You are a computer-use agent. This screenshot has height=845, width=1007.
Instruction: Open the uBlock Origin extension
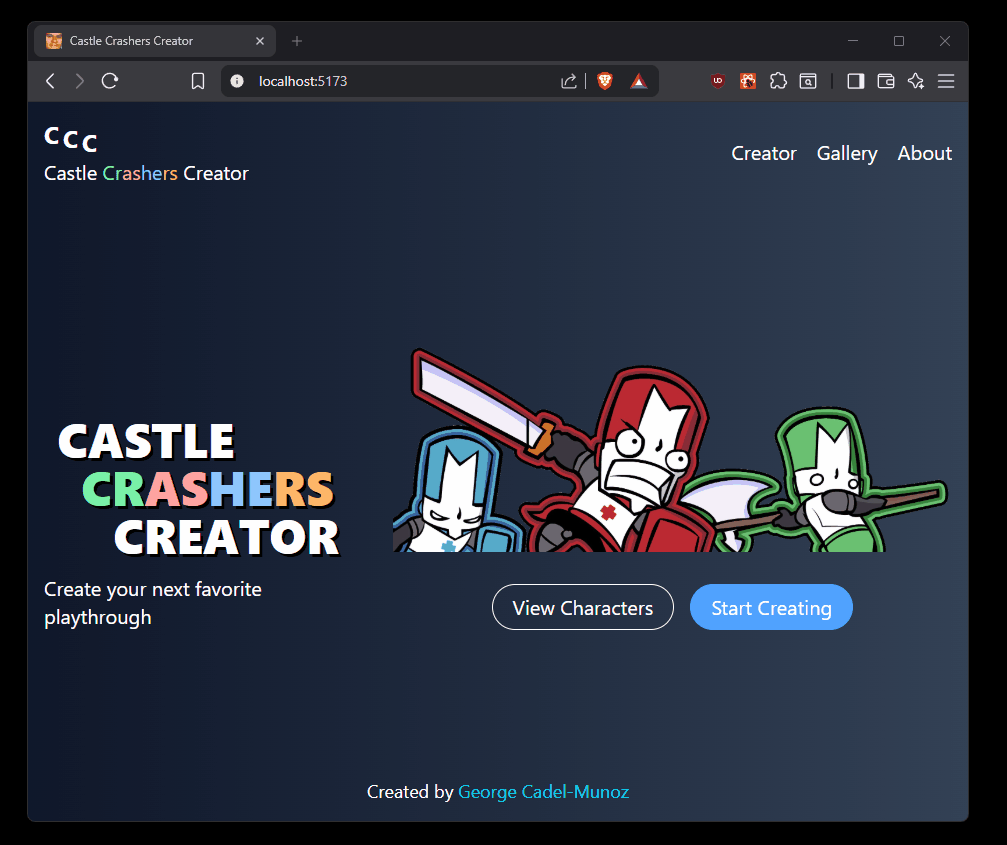(718, 81)
